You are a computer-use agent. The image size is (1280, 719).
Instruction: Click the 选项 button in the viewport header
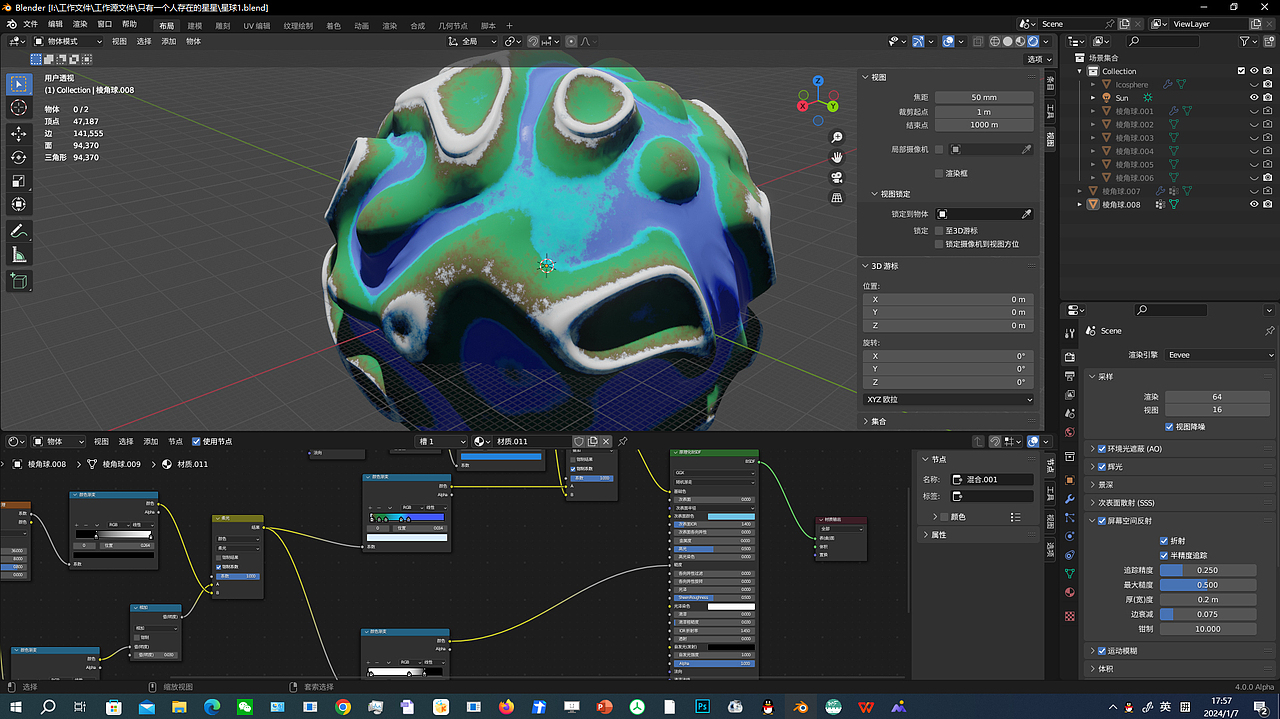click(1035, 59)
